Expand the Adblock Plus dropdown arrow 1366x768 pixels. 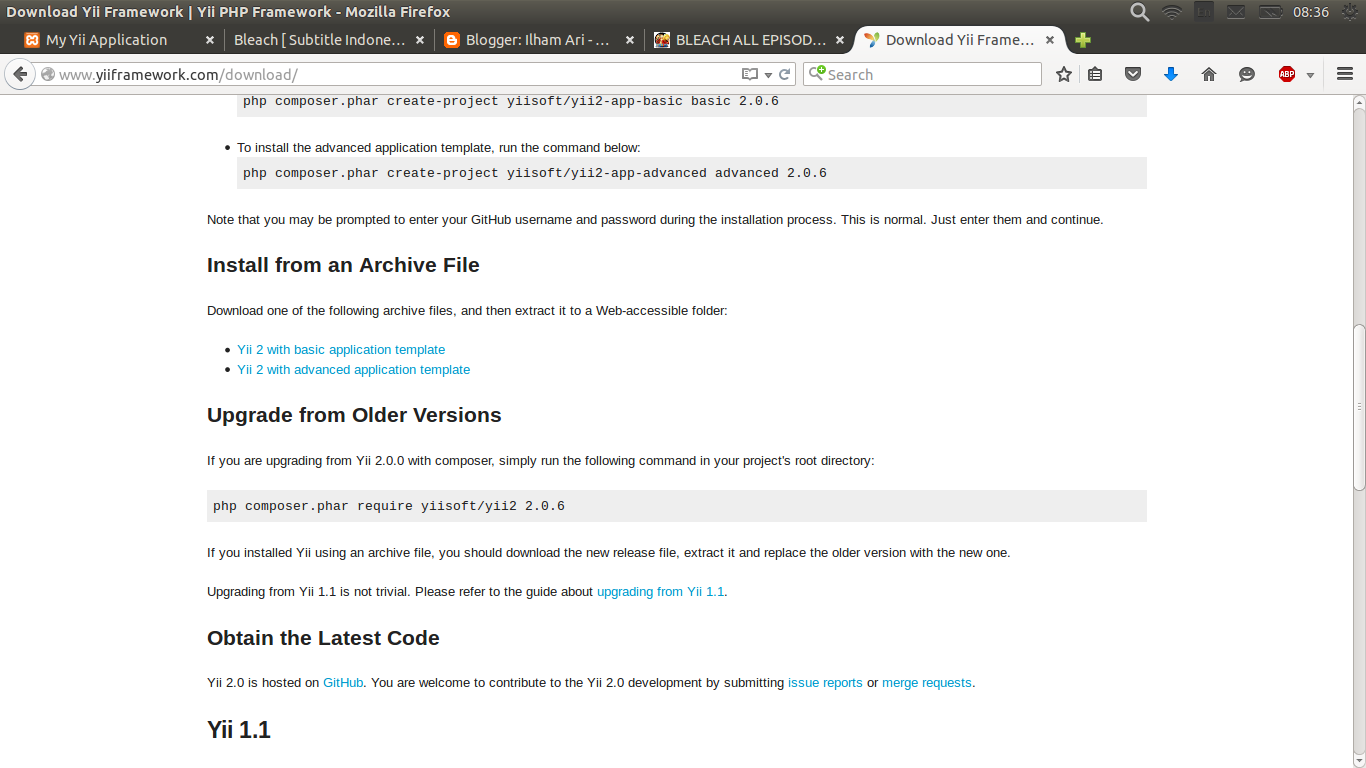[x=1310, y=75]
